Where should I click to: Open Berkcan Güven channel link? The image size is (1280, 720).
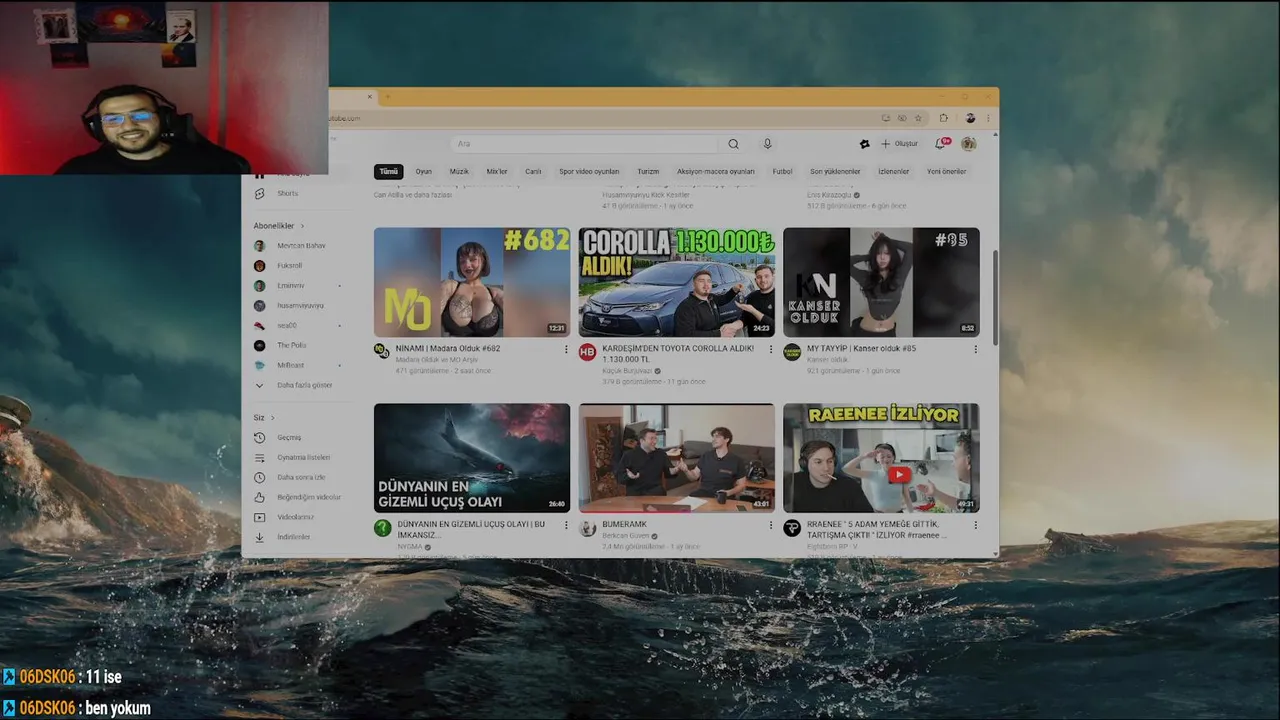click(626, 536)
